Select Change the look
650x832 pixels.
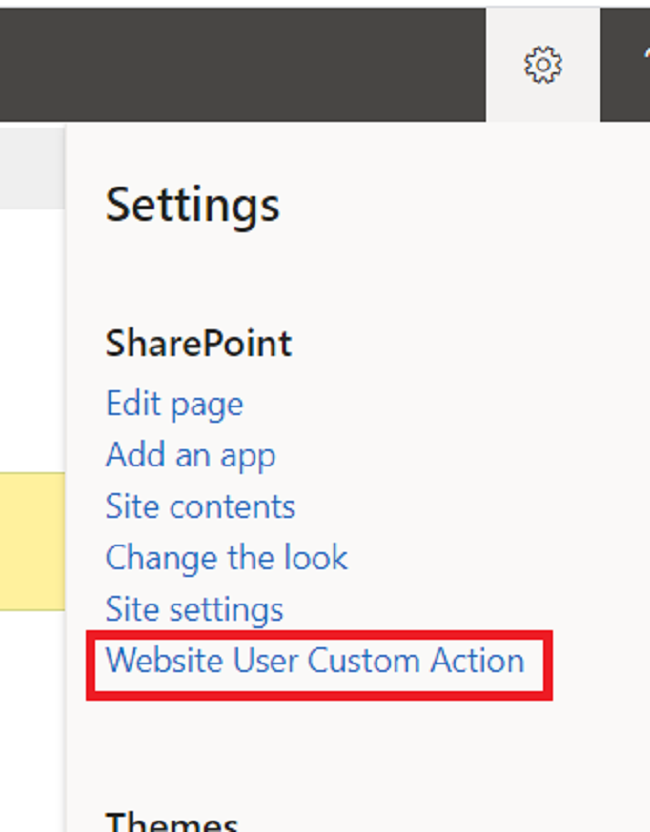coord(226,558)
